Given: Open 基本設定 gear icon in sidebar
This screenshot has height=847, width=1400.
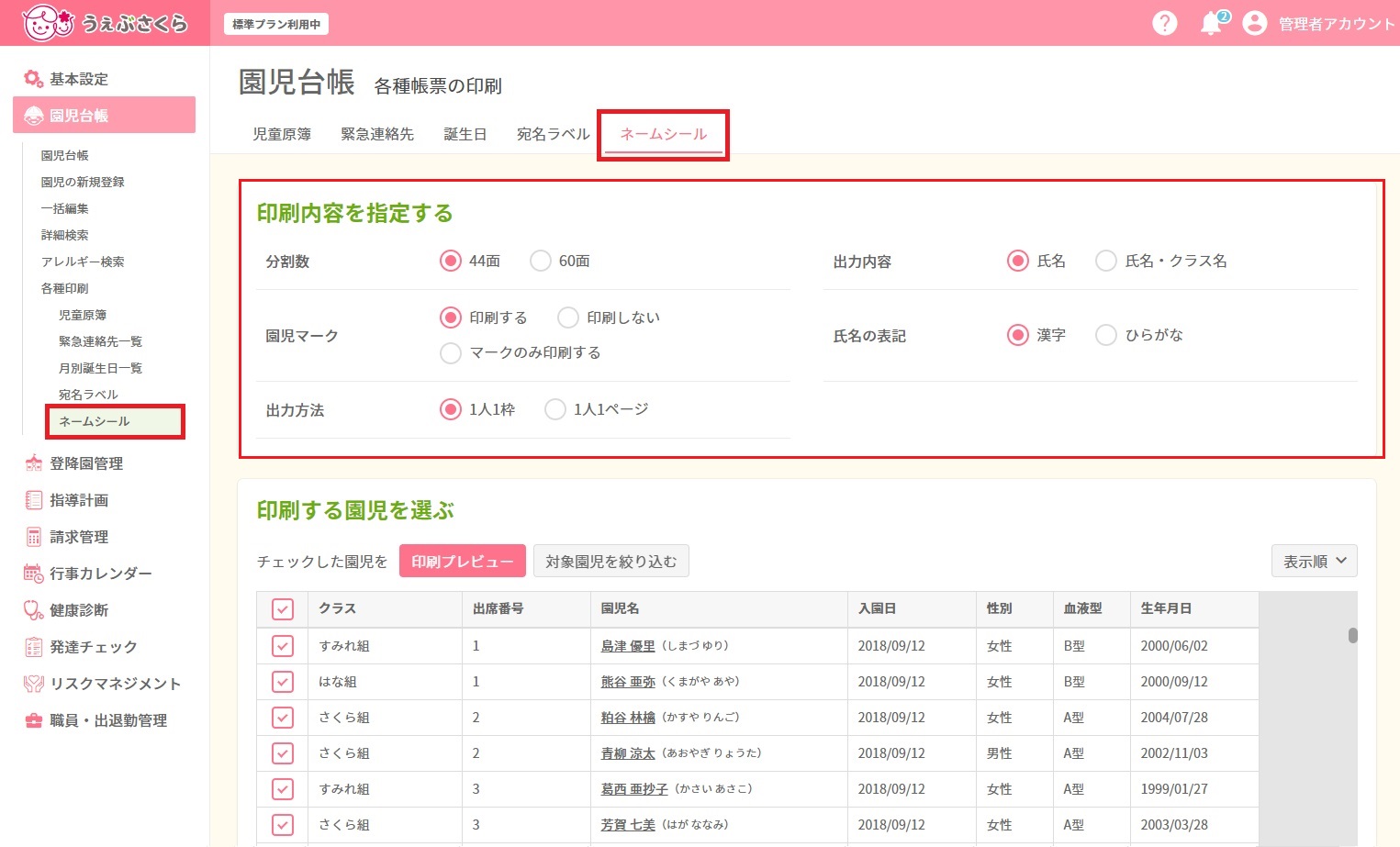Looking at the screenshot, I should (x=33, y=79).
